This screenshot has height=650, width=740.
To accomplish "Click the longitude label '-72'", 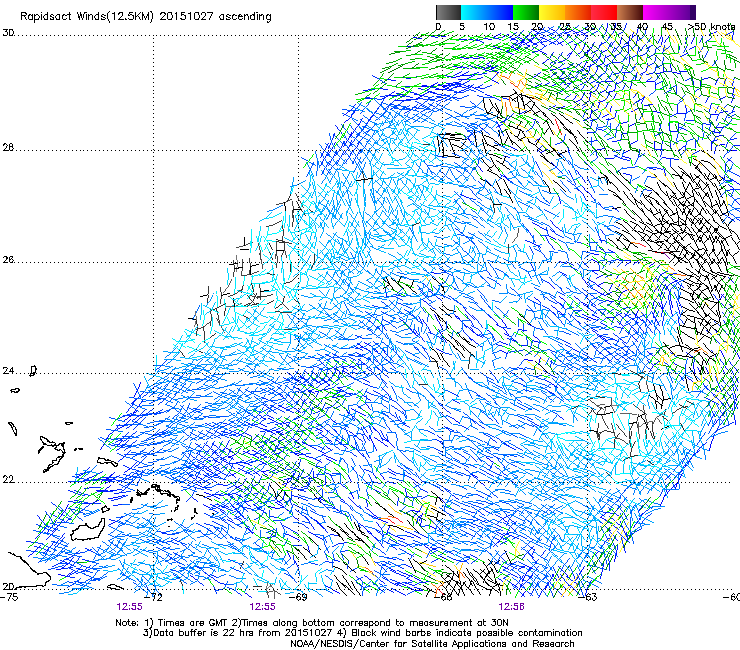I will (x=153, y=597).
